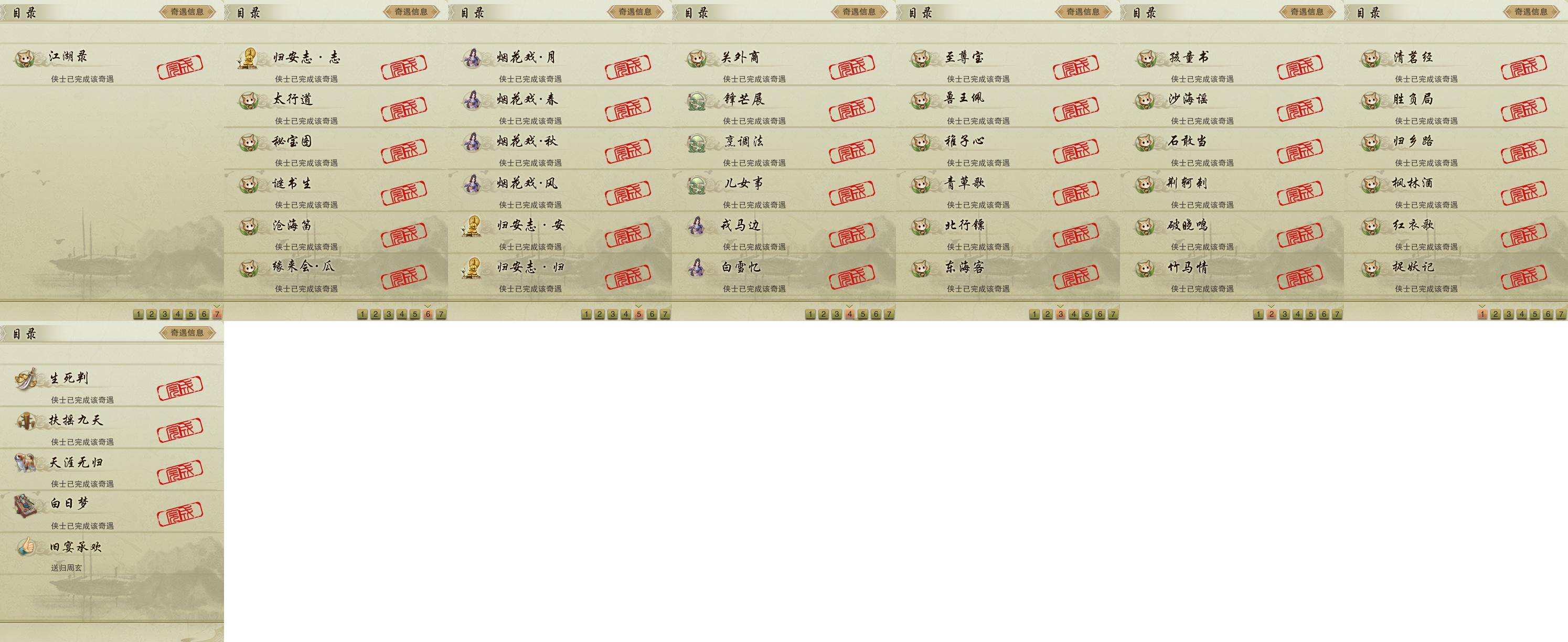
Task: Click the lady icon beside 烟花戏·月
Action: click(x=472, y=58)
